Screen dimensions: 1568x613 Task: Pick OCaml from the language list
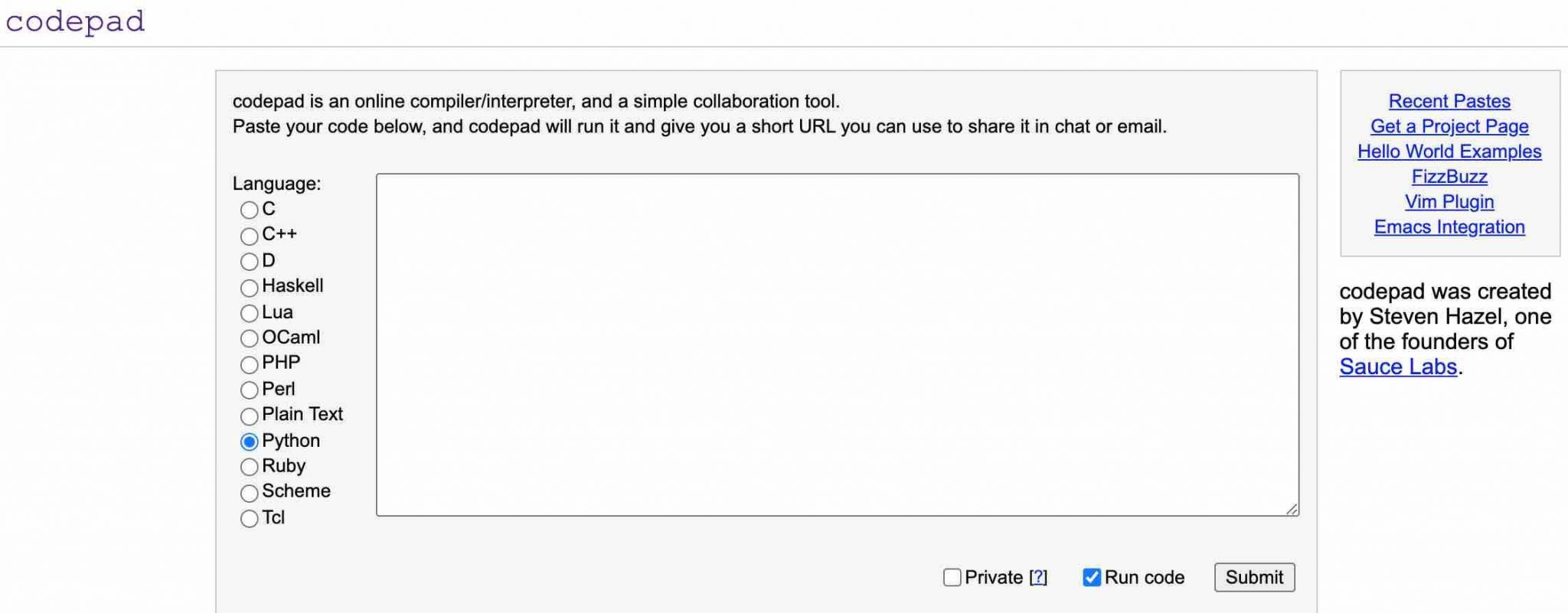[248, 338]
